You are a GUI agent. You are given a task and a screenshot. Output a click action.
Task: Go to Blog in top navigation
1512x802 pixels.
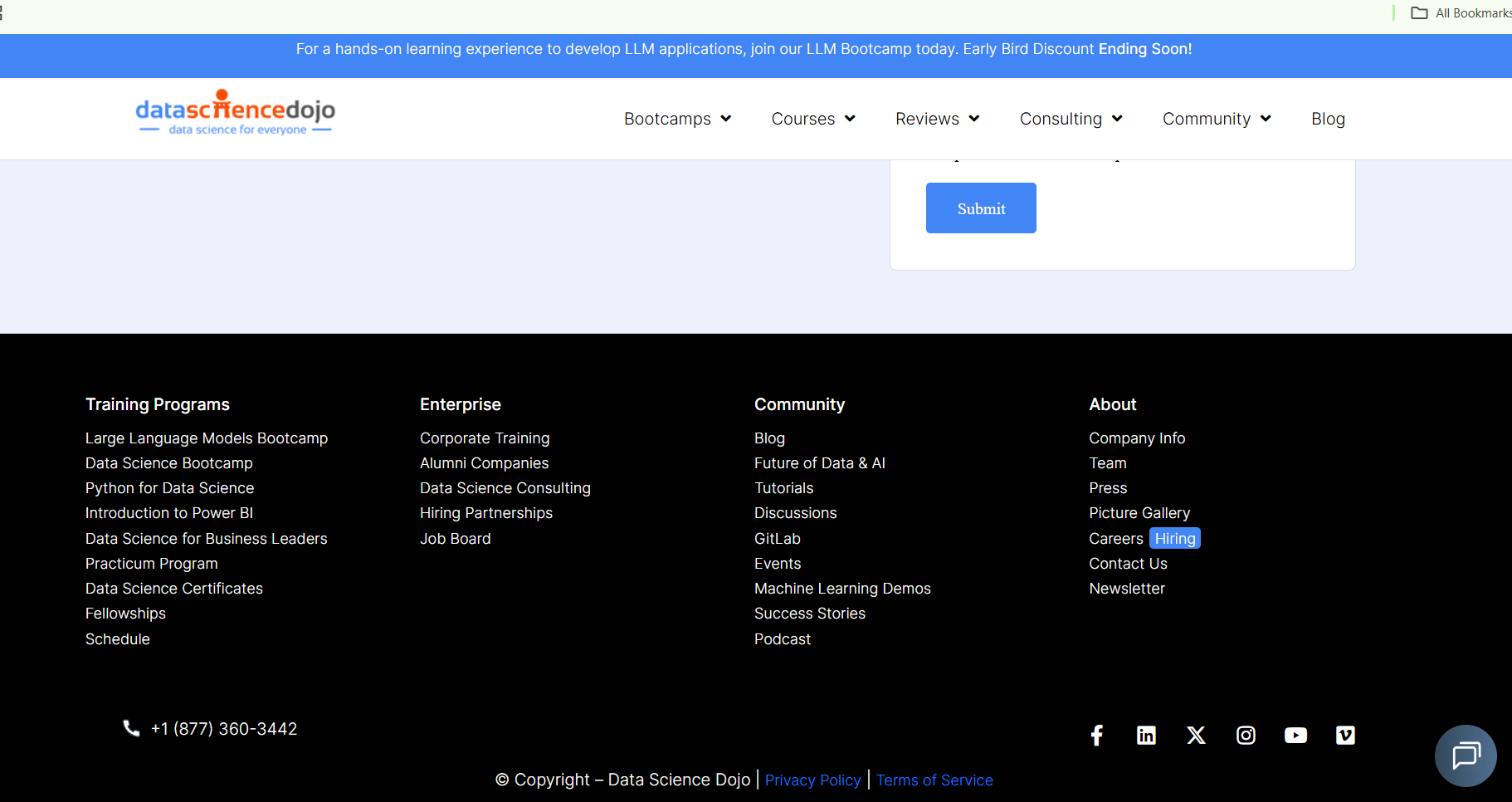pos(1328,119)
